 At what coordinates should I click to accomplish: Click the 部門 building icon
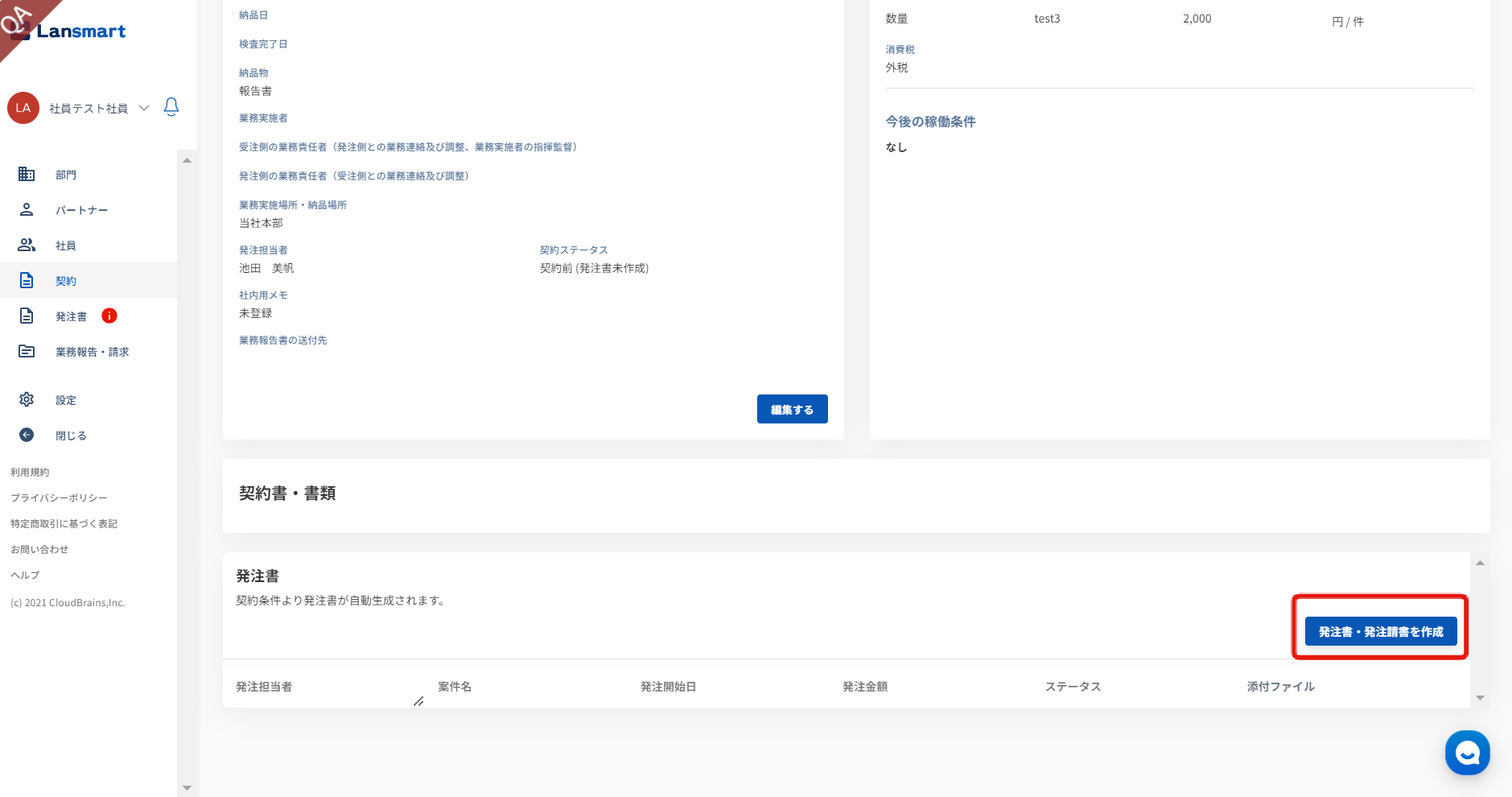click(x=27, y=174)
